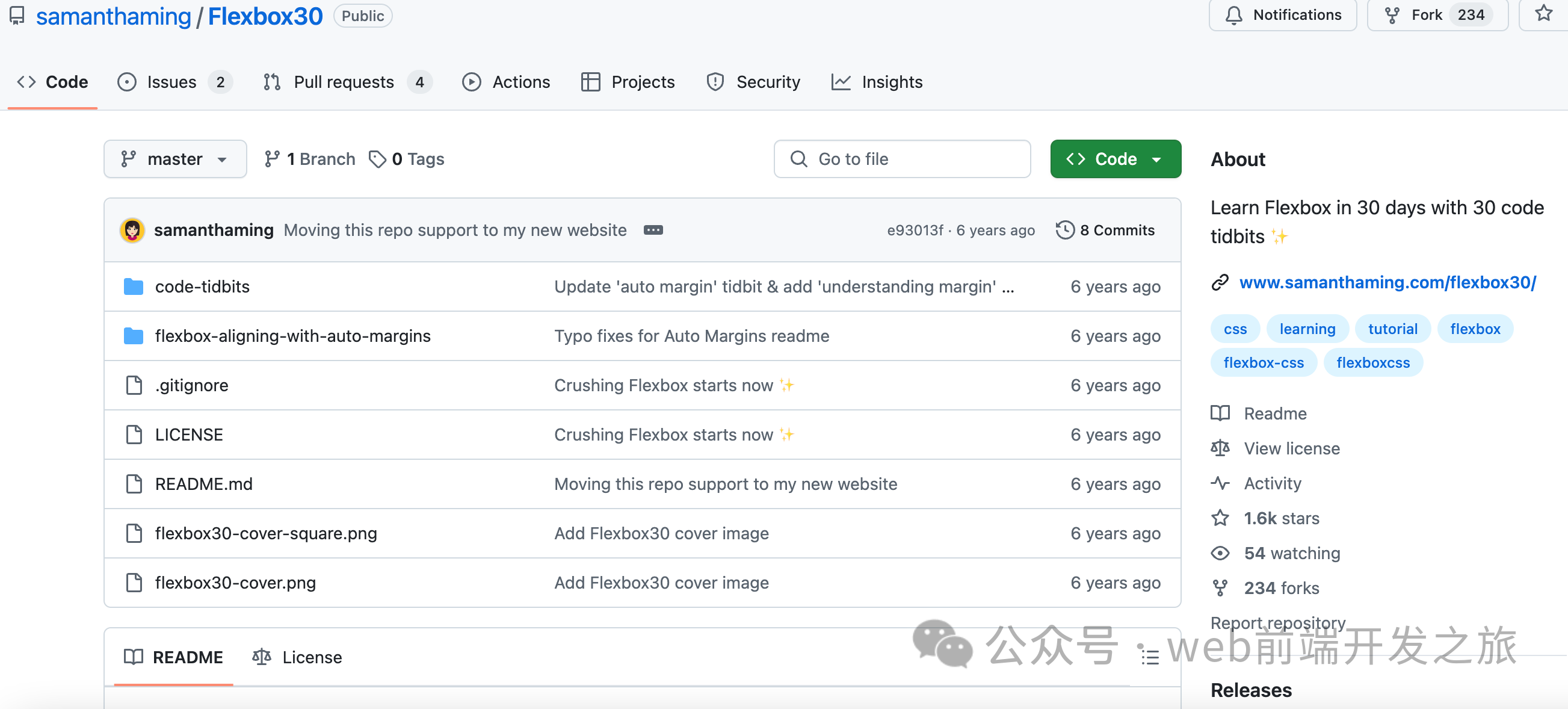View the 54 watching eye icon
This screenshot has width=1568, height=709.
1220,553
